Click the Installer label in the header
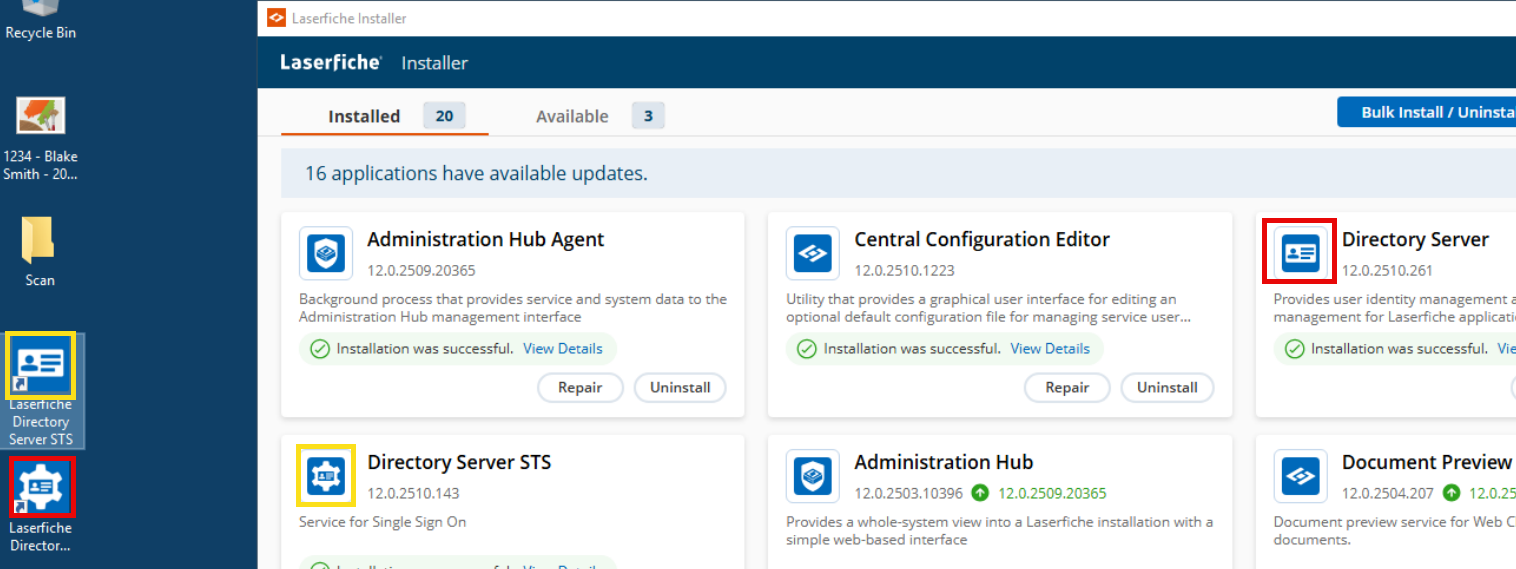The height and width of the screenshot is (569, 1516). [x=435, y=63]
